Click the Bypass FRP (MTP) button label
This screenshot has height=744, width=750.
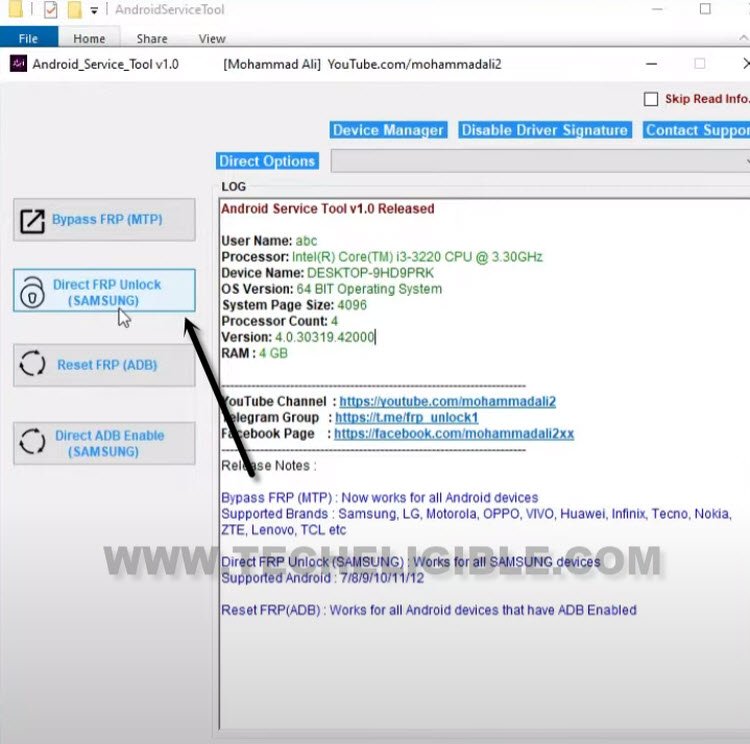coord(107,219)
